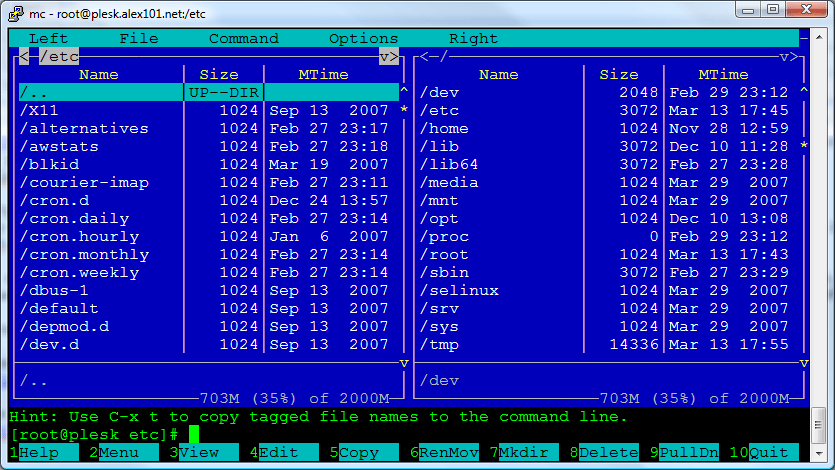Select the /cron.monthly directory
835x470 pixels.
tap(209, 254)
